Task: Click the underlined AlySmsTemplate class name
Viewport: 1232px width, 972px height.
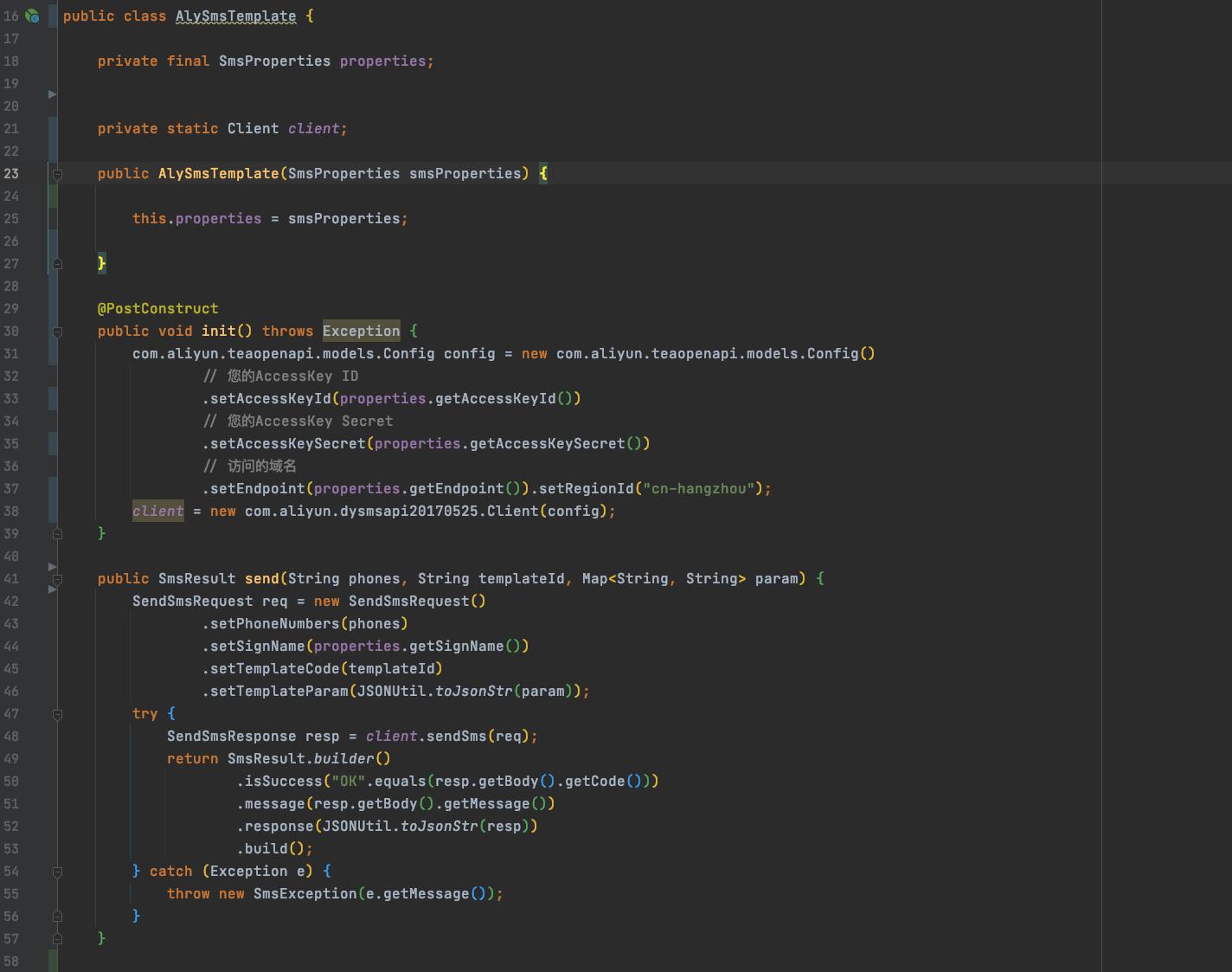Action: coord(235,16)
